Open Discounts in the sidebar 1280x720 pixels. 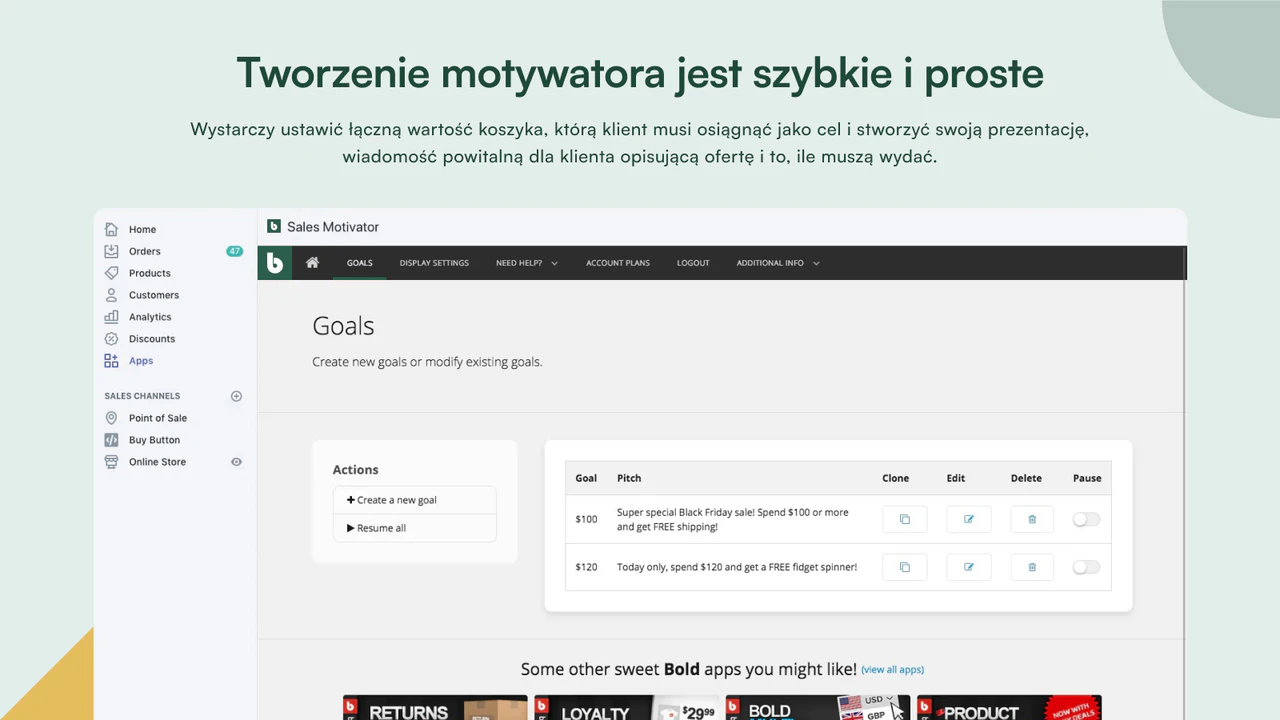point(152,339)
